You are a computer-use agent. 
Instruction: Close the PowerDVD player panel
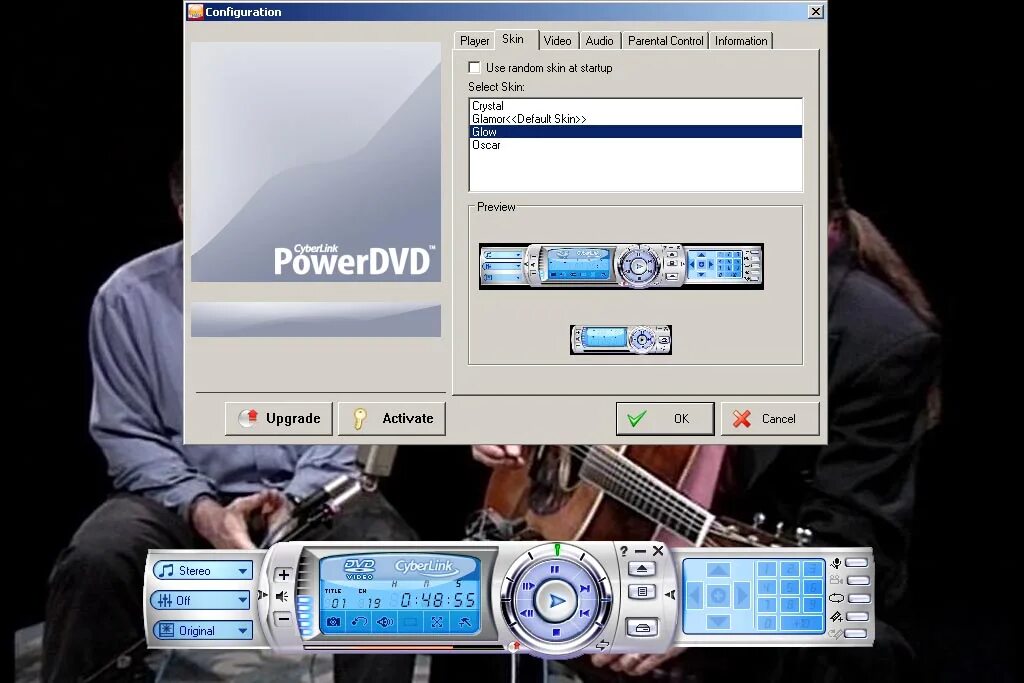click(x=658, y=550)
